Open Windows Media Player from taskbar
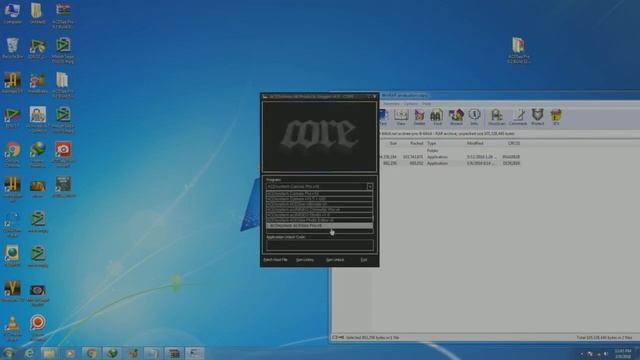Screen dimensions: 640x360 (x=70, y=353)
